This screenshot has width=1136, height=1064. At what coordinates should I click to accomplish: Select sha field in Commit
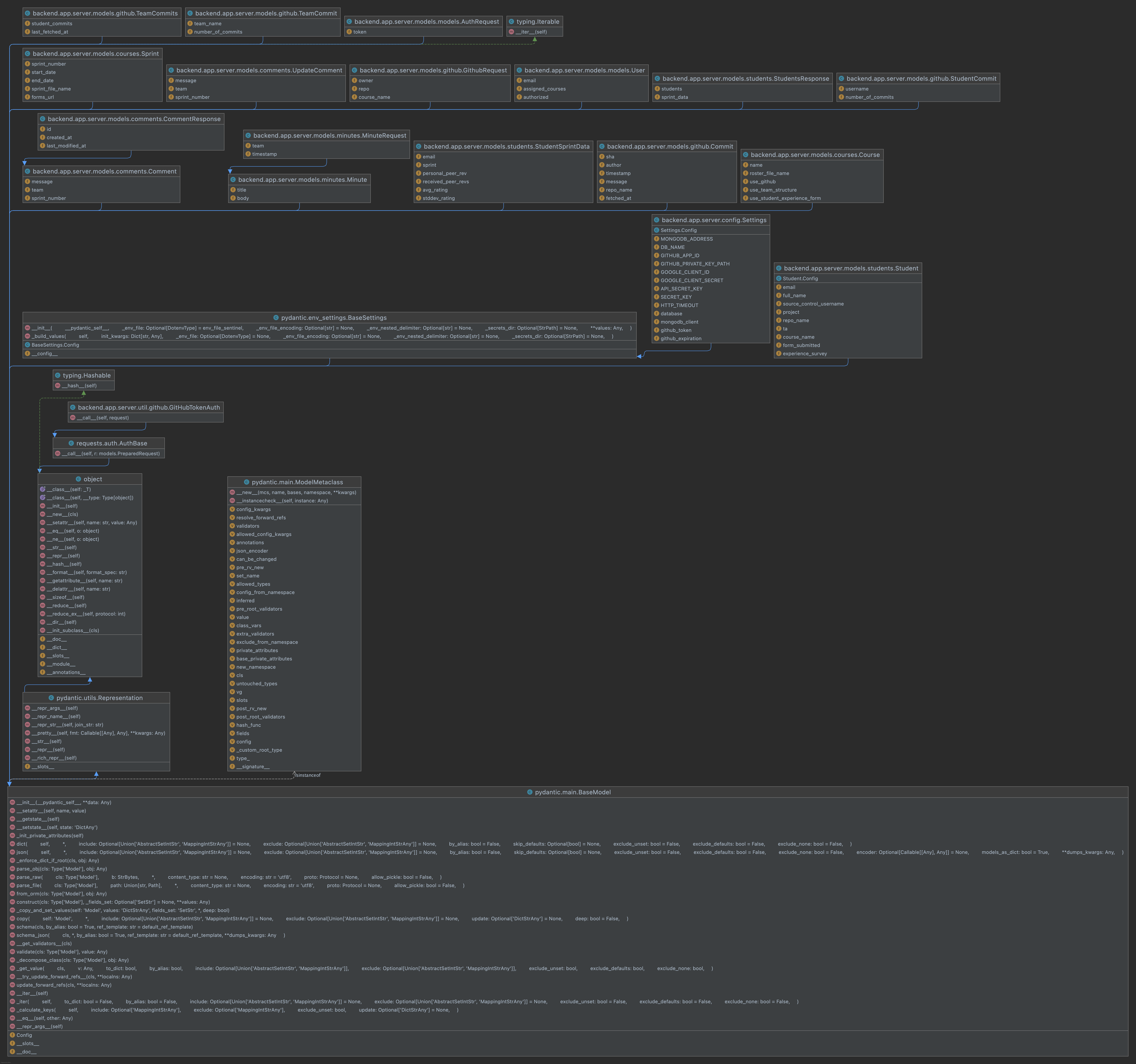point(610,157)
